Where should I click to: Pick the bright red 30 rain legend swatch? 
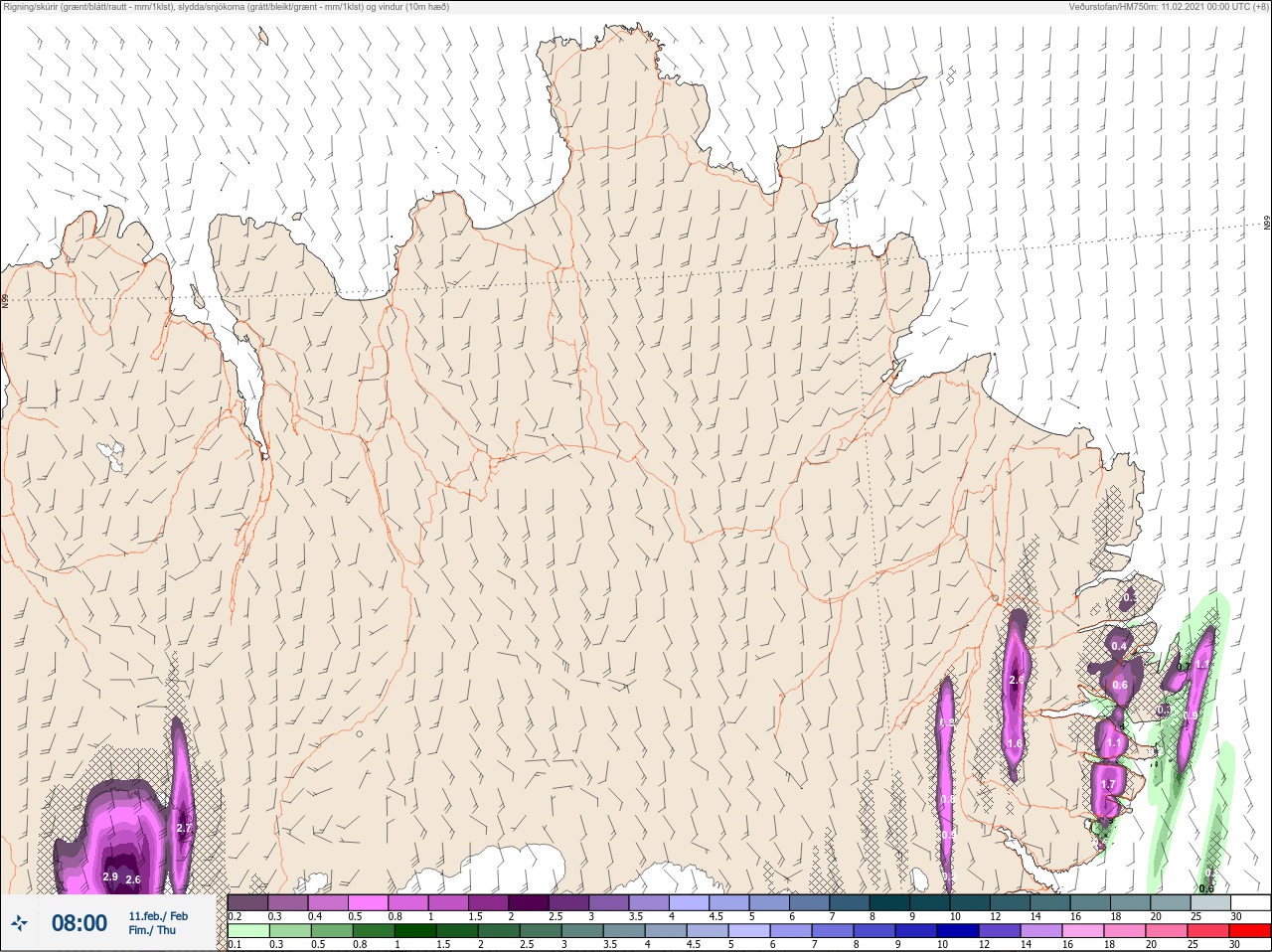pyautogui.click(x=1250, y=931)
